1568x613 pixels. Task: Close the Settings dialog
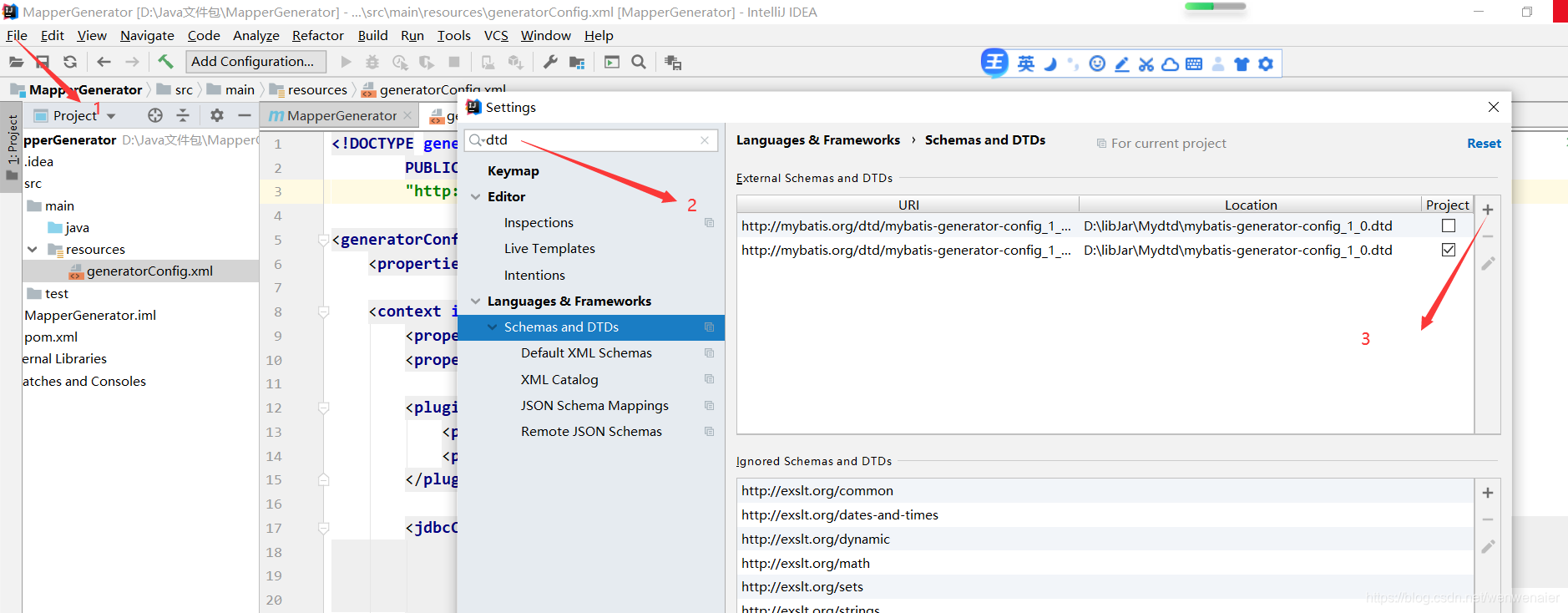[x=1494, y=107]
